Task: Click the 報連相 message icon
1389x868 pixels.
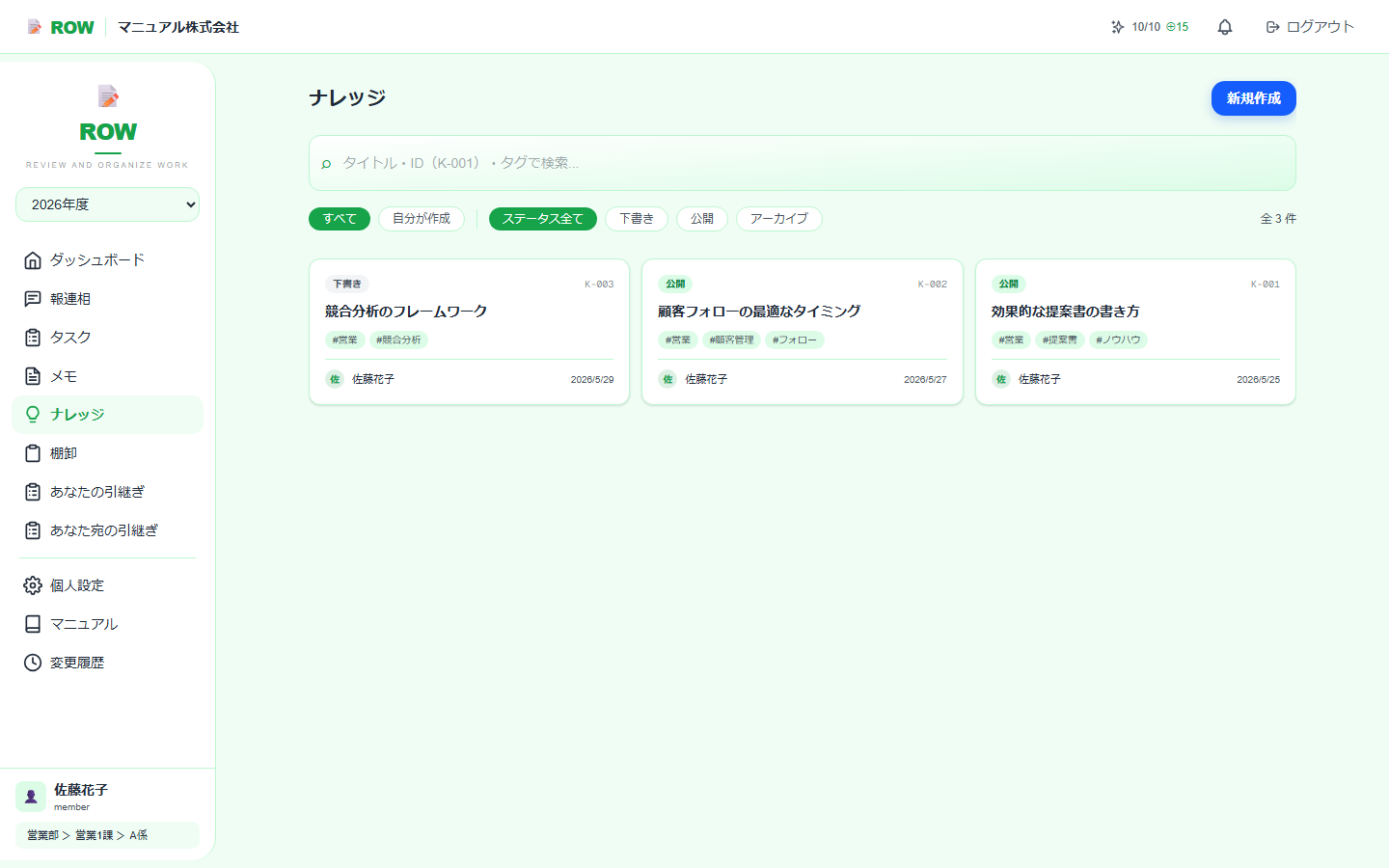Action: pos(33,299)
